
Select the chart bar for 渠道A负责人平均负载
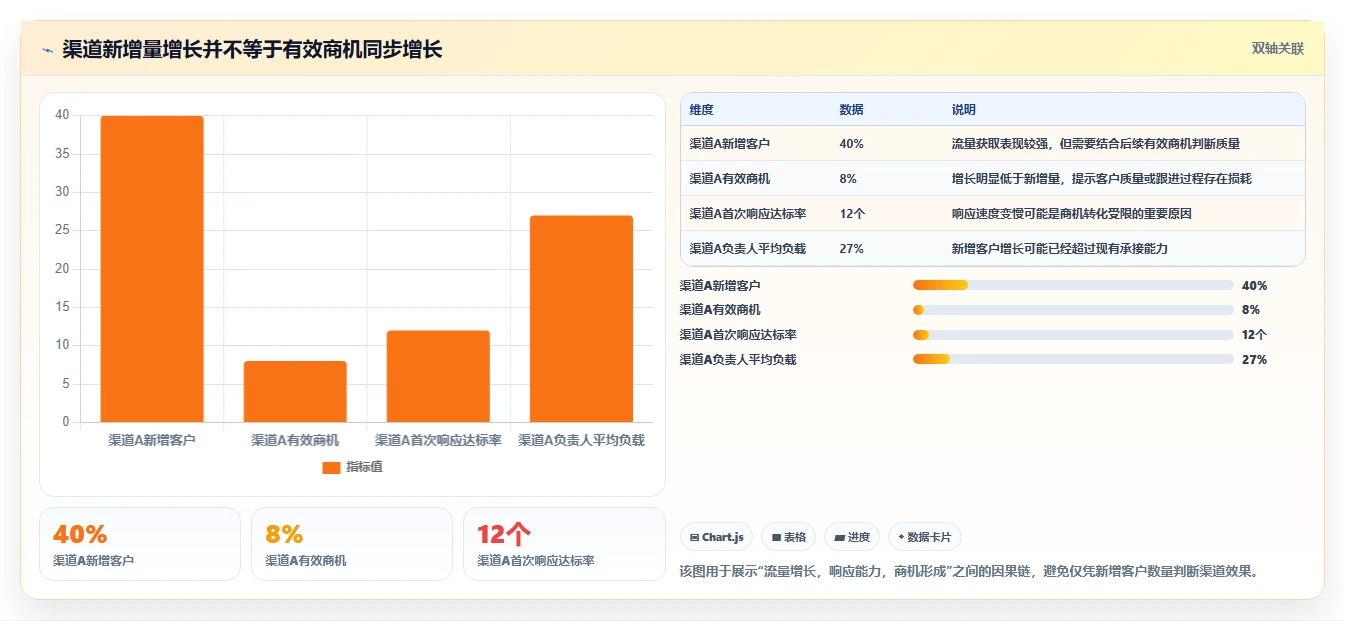[x=581, y=319]
